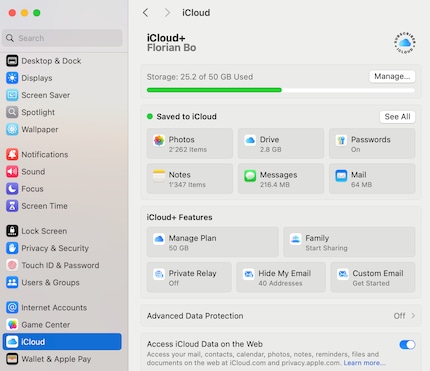Click the green storage usage bar

coord(214,90)
